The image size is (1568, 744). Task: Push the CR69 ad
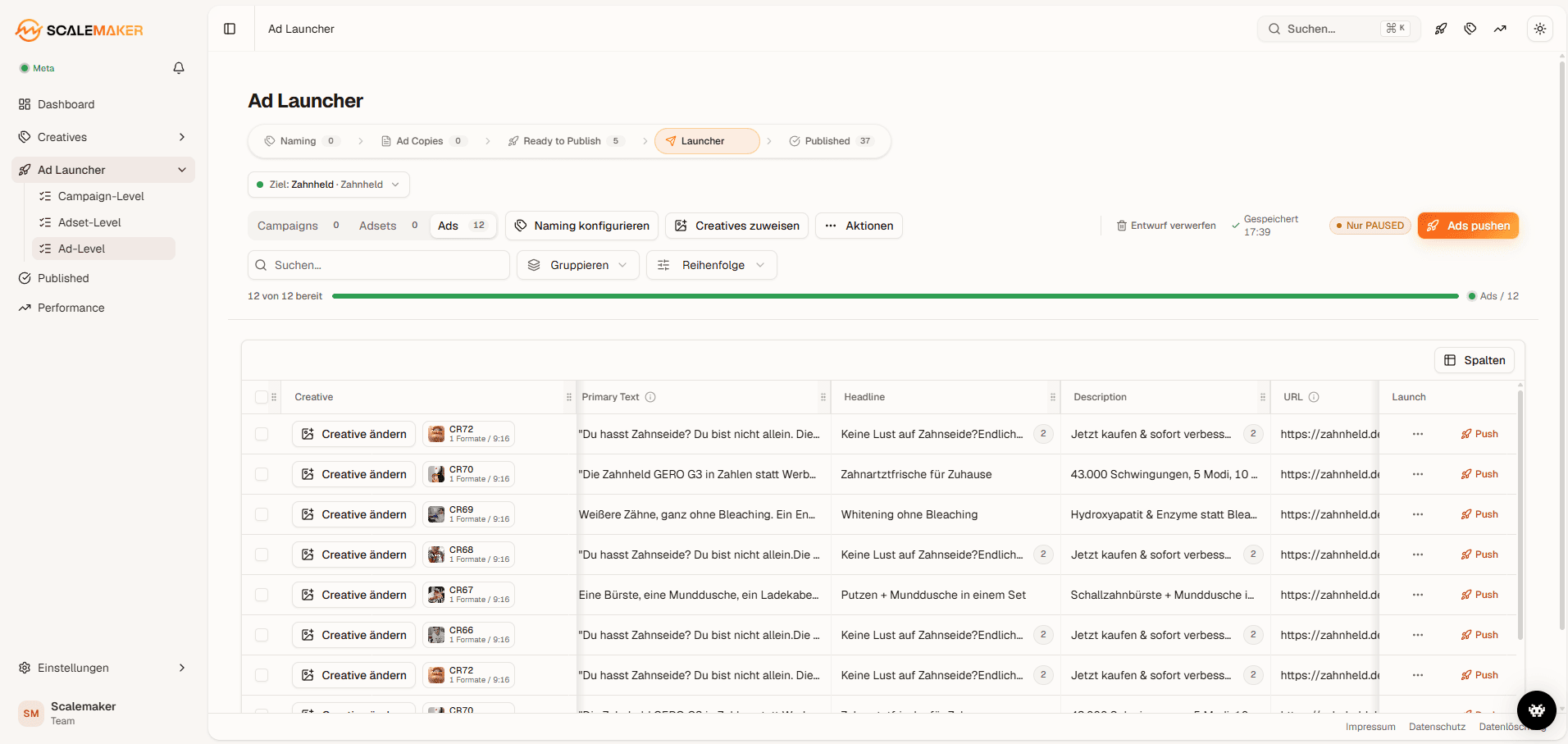1479,514
